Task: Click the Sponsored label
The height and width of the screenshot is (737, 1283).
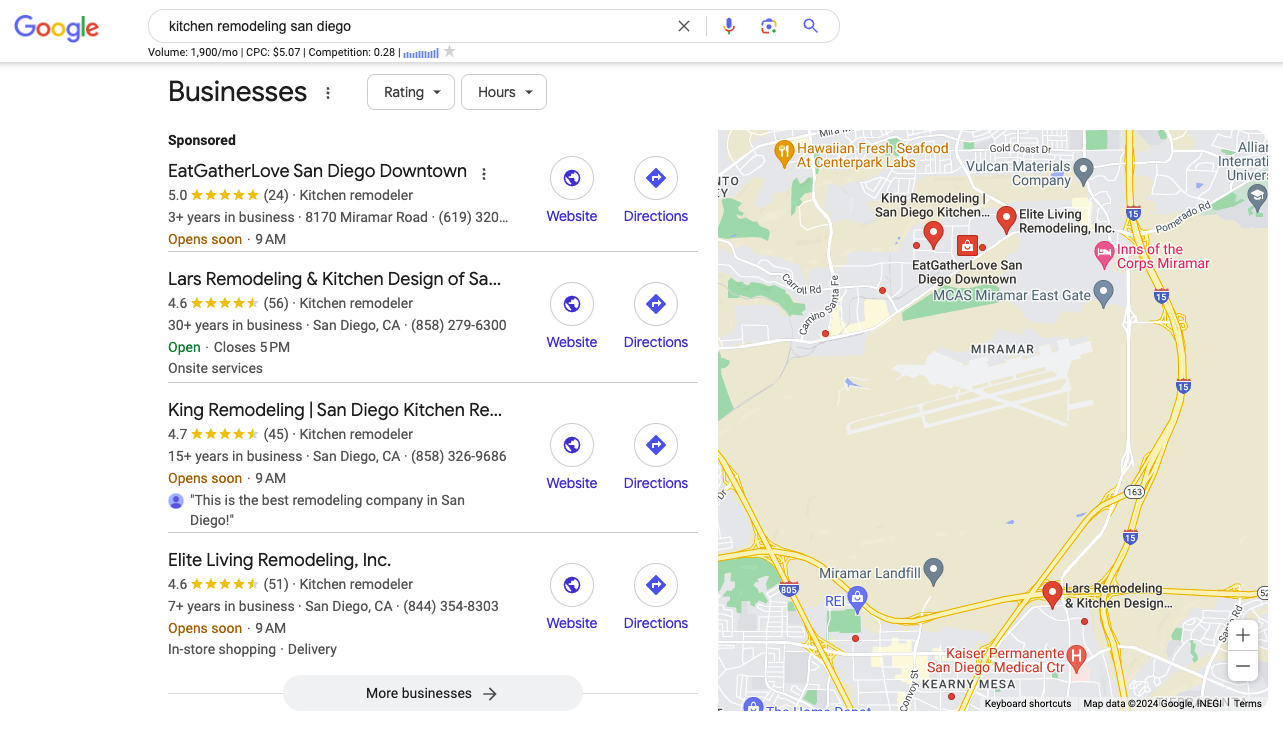Action: pyautogui.click(x=202, y=140)
